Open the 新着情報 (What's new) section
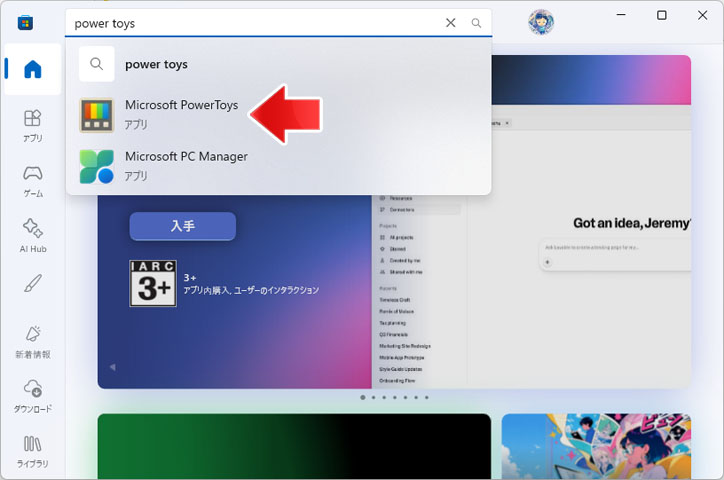This screenshot has width=724, height=480. coord(33,342)
